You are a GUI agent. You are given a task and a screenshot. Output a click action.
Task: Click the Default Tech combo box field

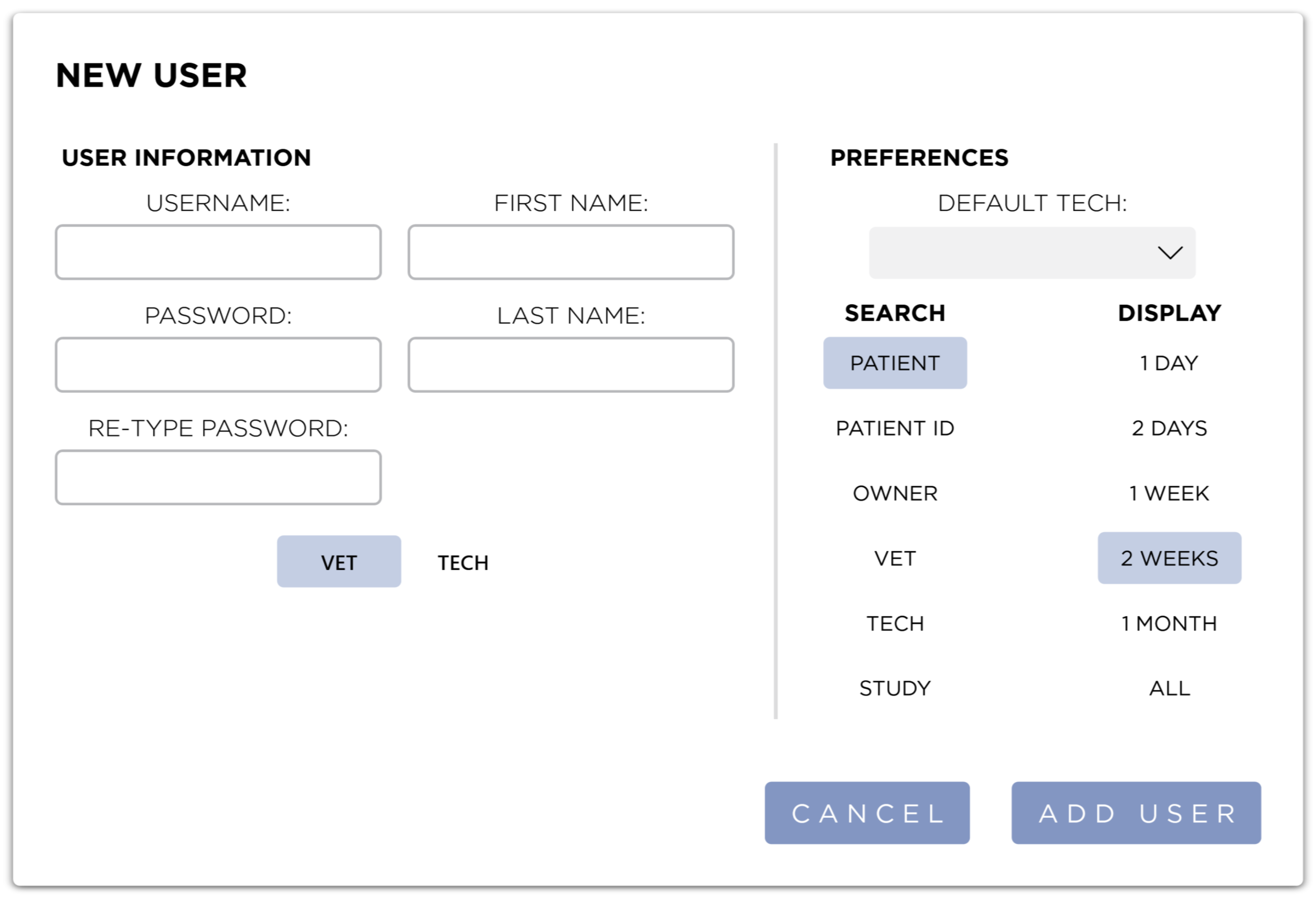1008,253
